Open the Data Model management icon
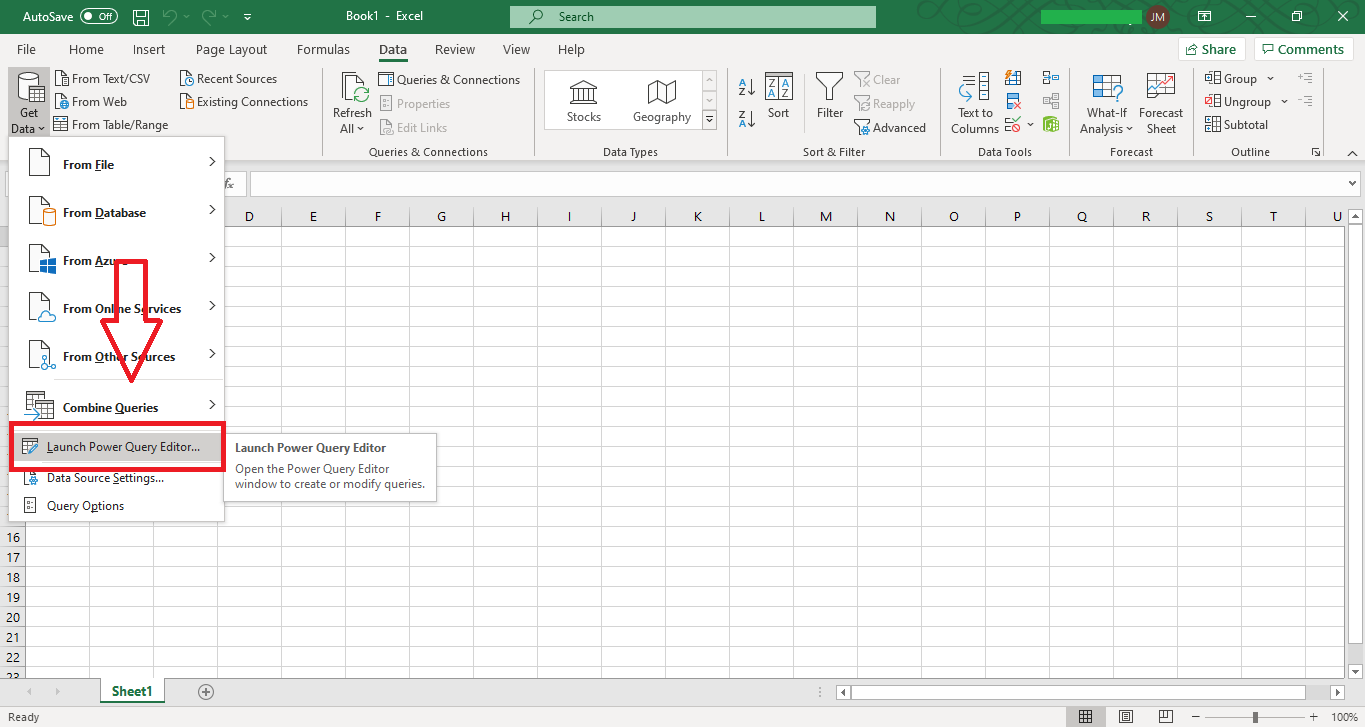 click(1051, 125)
